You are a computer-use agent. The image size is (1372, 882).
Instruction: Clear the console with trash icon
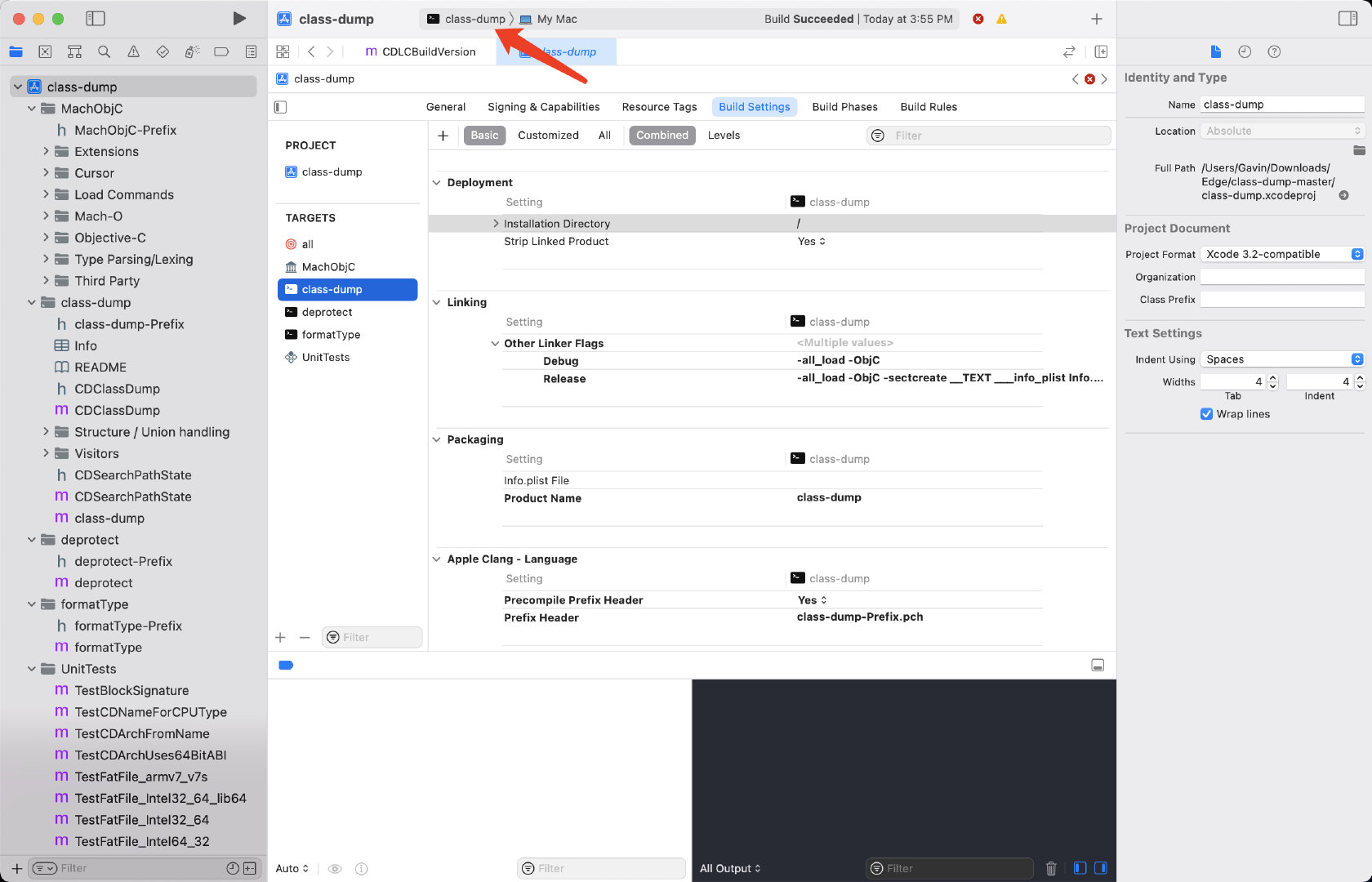coord(1051,868)
